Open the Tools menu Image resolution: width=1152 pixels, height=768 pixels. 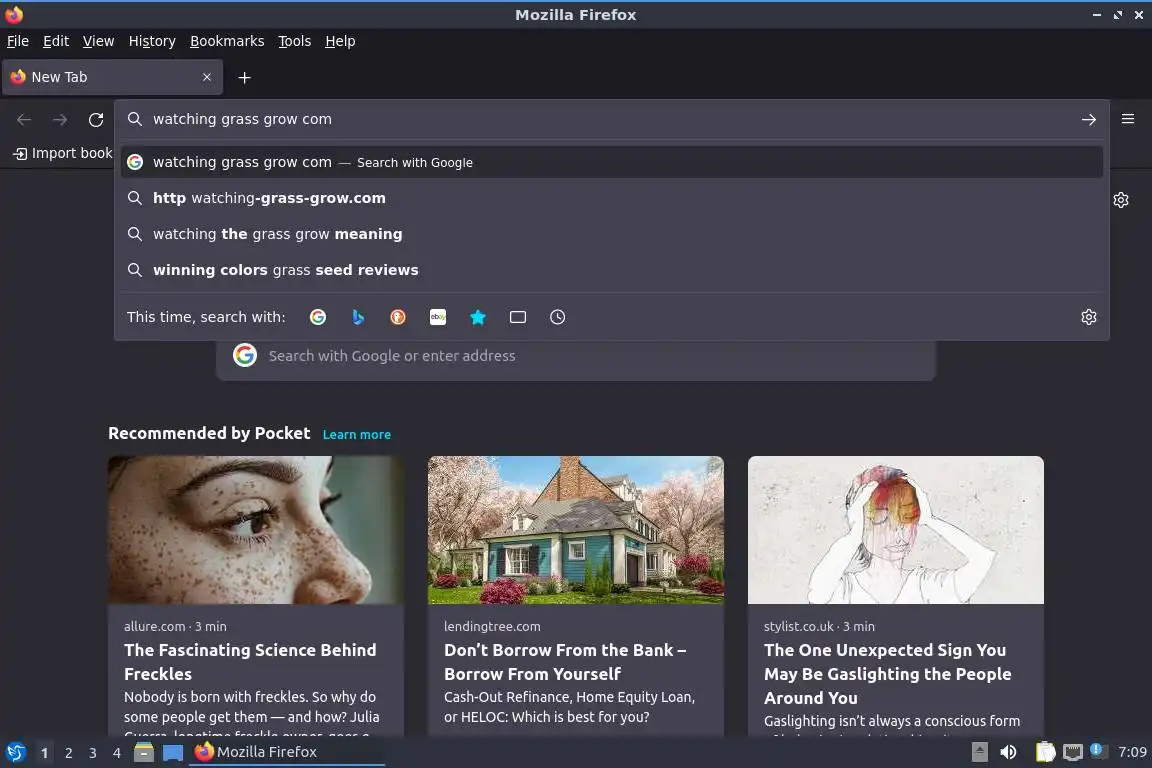tap(295, 41)
